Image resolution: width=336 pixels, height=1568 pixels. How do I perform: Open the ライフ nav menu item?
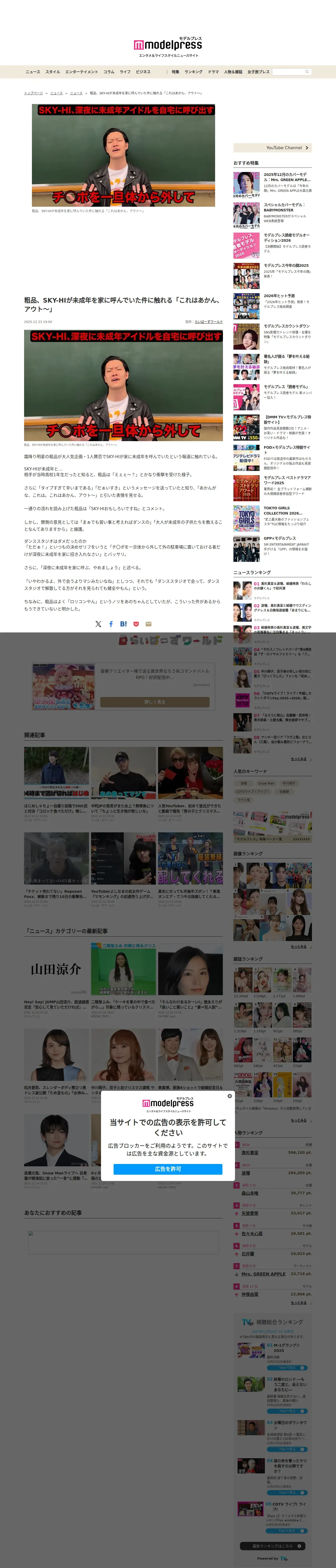125,72
